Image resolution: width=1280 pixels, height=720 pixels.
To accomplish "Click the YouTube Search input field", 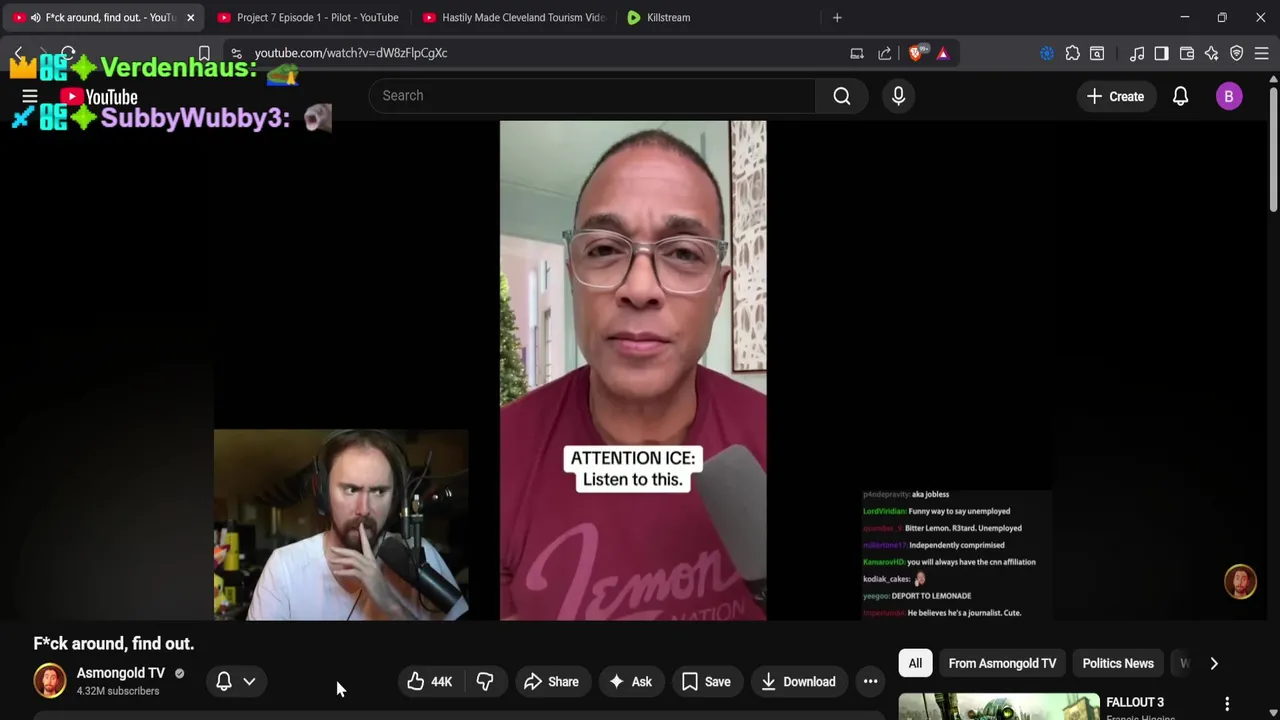I will pyautogui.click(x=592, y=96).
